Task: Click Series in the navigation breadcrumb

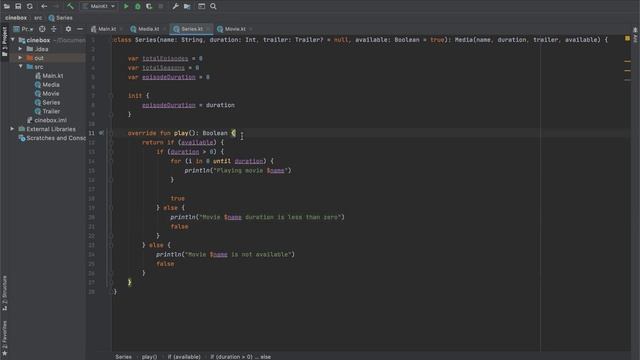Action: 60,18
